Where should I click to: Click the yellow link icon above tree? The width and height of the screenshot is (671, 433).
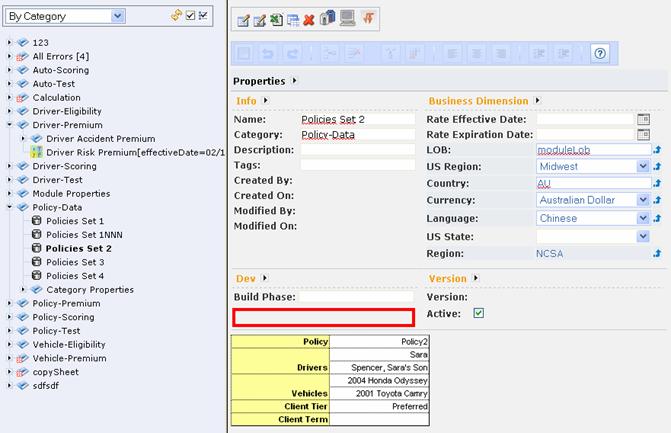tap(176, 16)
